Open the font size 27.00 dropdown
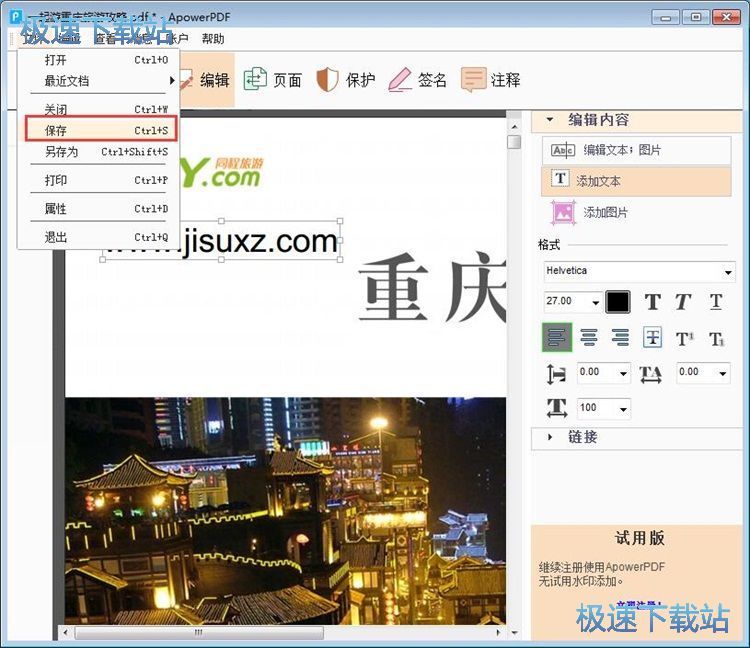This screenshot has width=750, height=648. [596, 302]
